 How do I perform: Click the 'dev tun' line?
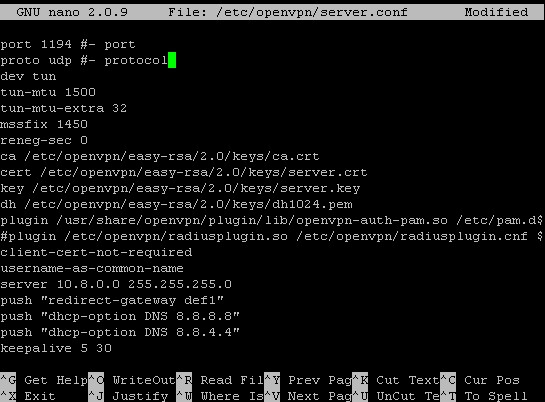(x=28, y=76)
